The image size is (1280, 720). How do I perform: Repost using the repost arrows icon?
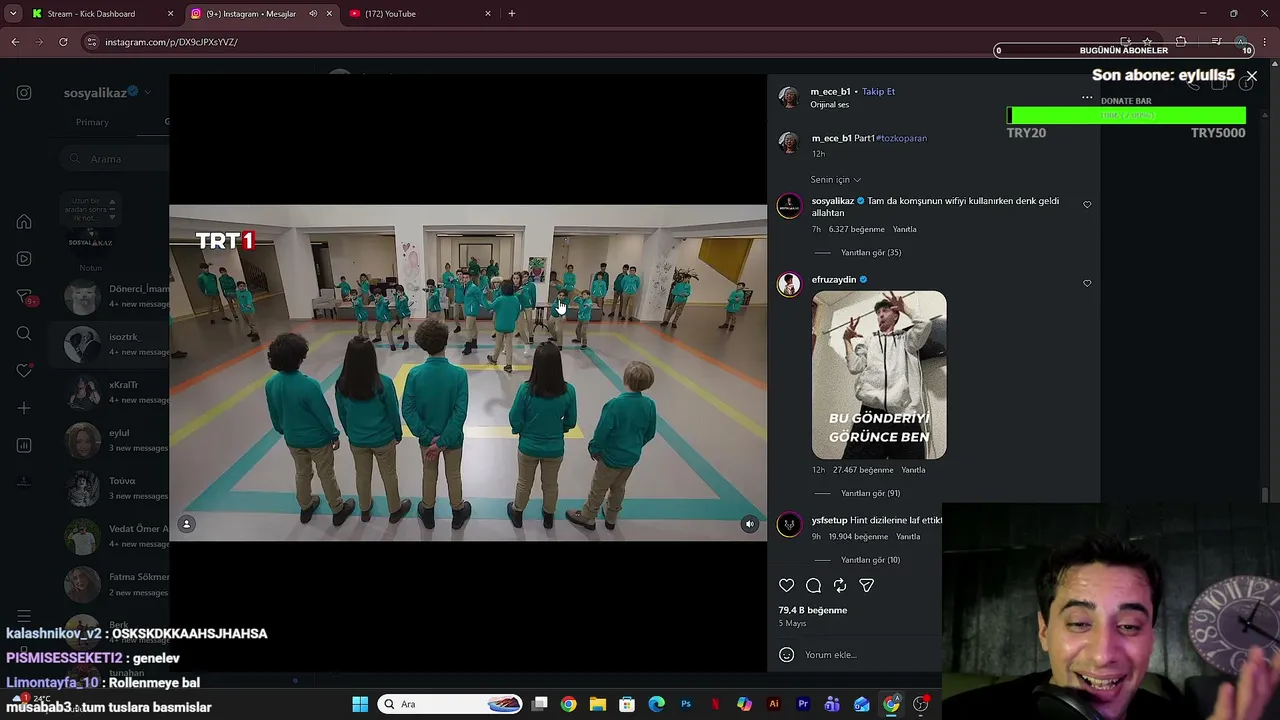click(x=840, y=586)
